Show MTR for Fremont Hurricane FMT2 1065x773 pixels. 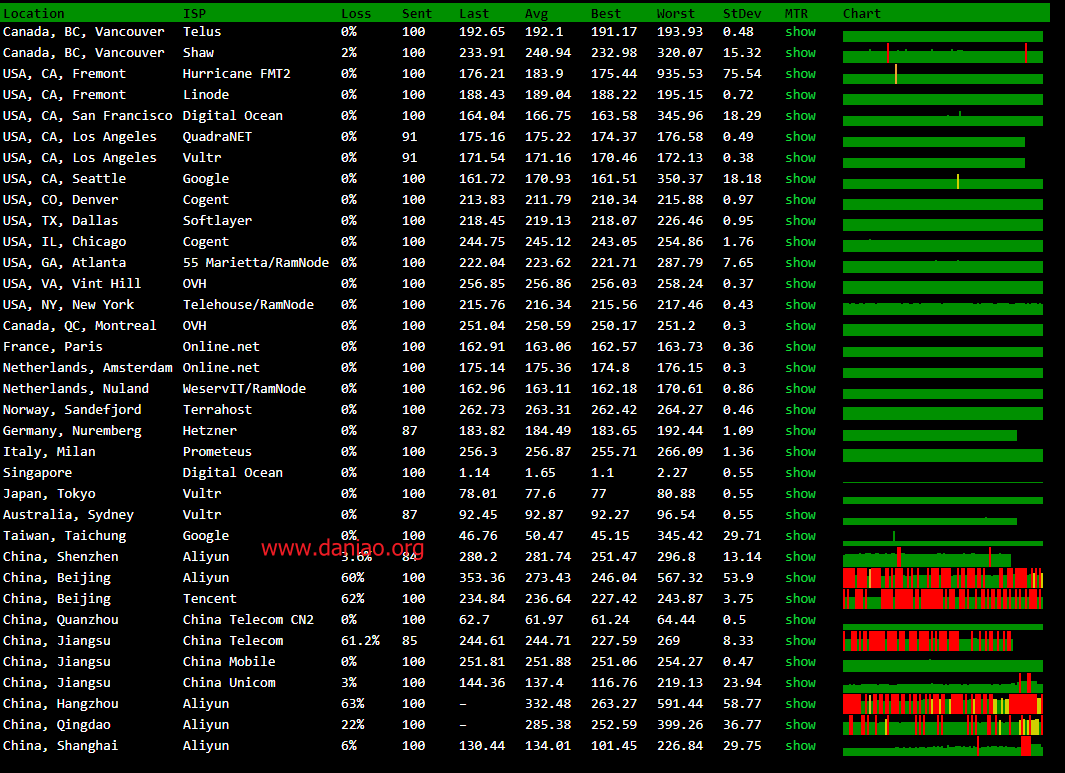point(800,74)
